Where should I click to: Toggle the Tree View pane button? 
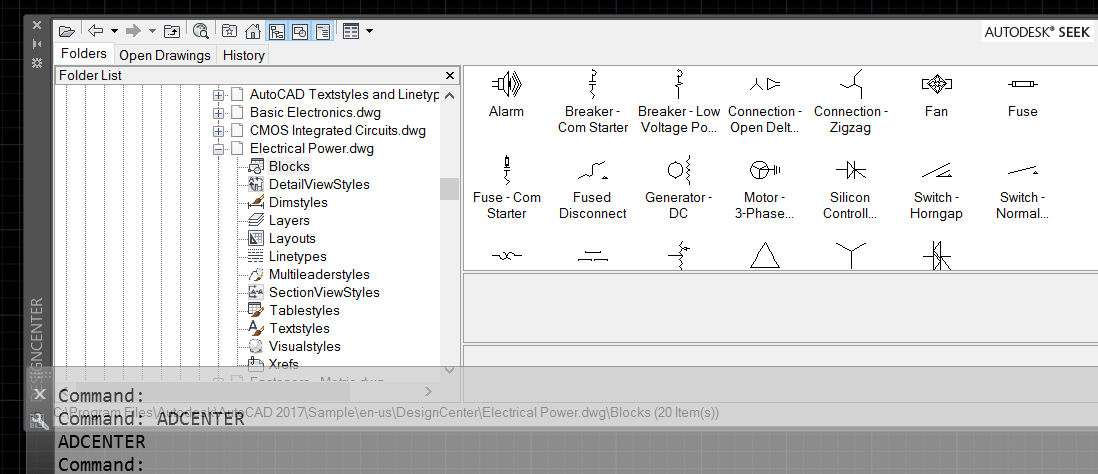click(277, 32)
